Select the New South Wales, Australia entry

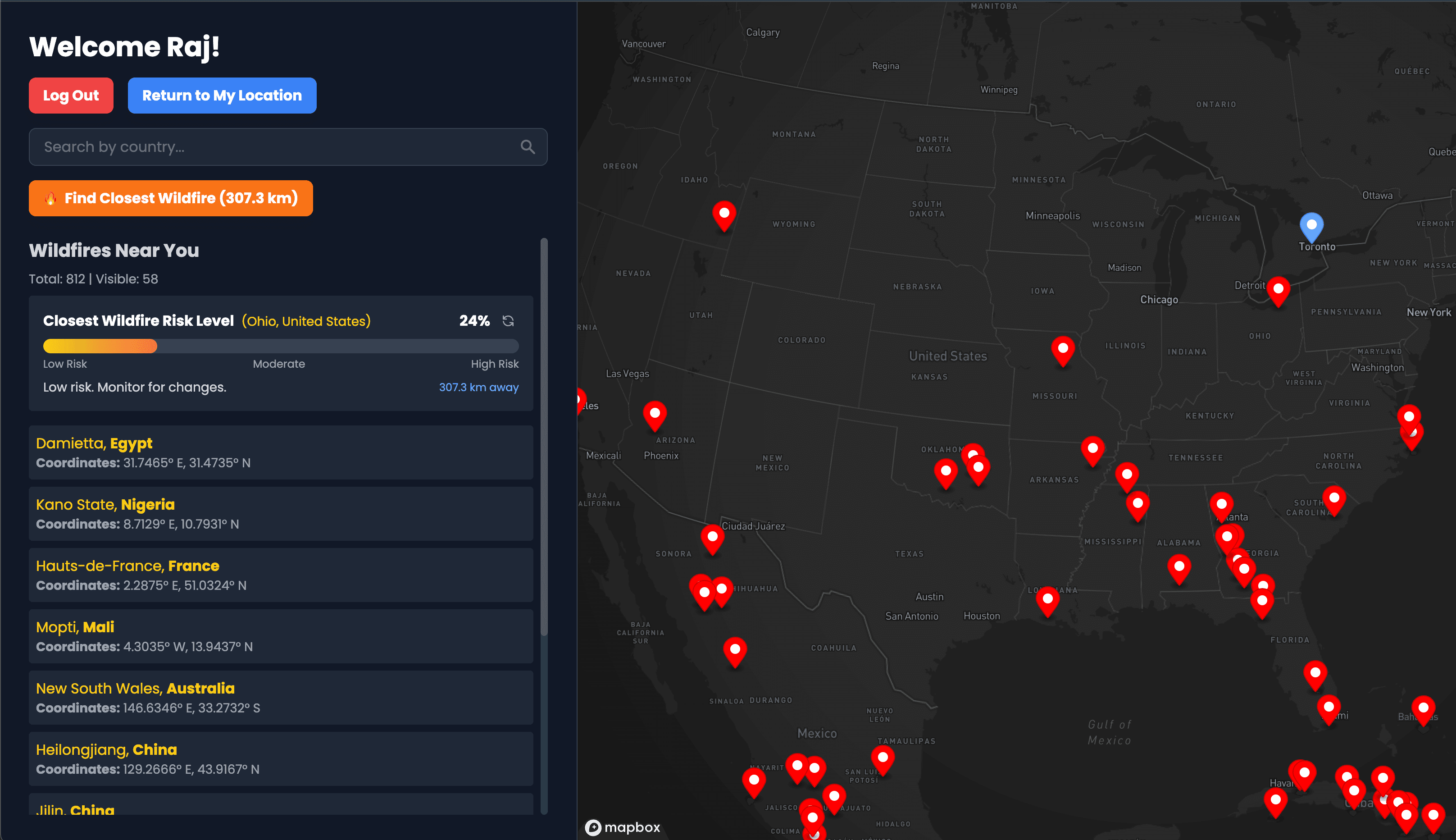[x=280, y=697]
